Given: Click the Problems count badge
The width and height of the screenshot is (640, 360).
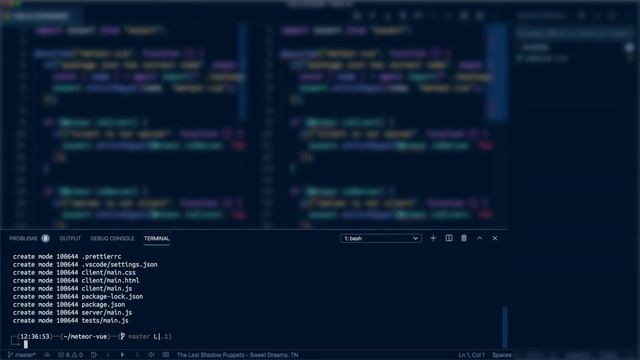Looking at the screenshot, I should 45,238.
